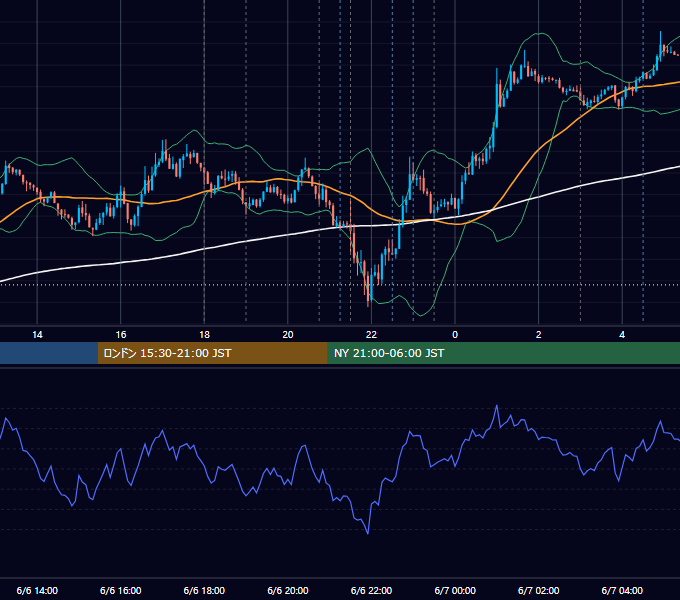Click the '6/7 00:00' date label

point(455,590)
